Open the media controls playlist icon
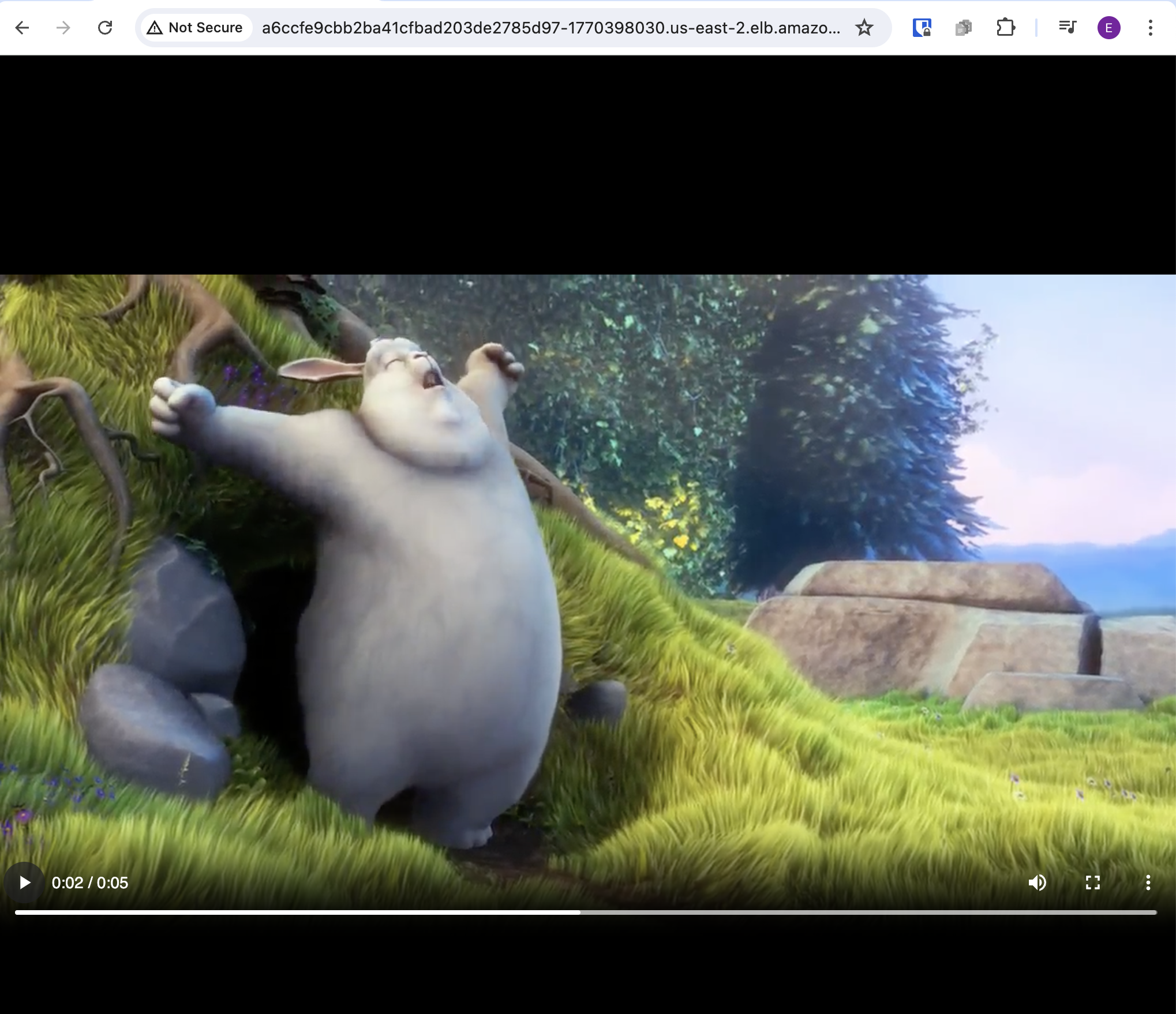The height and width of the screenshot is (1014, 1176). [1067, 28]
